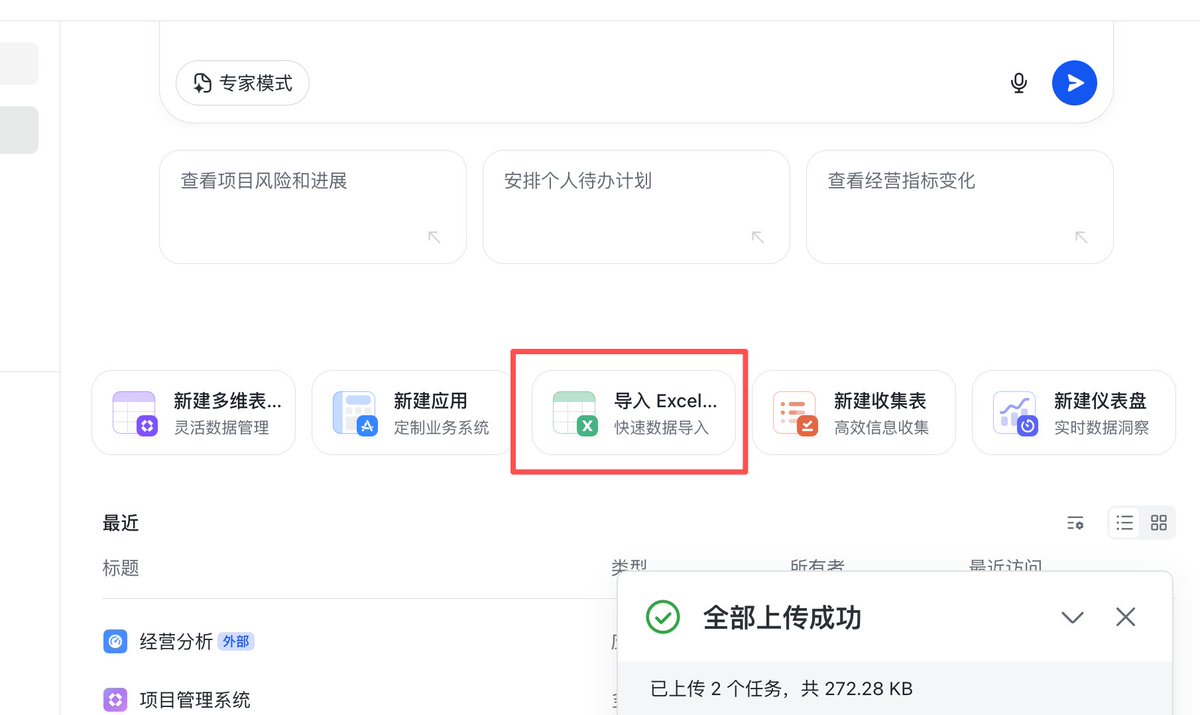Screen dimensions: 1200x715
Task: Select 查看经营指标变化 suggestion card
Action: pyautogui.click(x=960, y=207)
